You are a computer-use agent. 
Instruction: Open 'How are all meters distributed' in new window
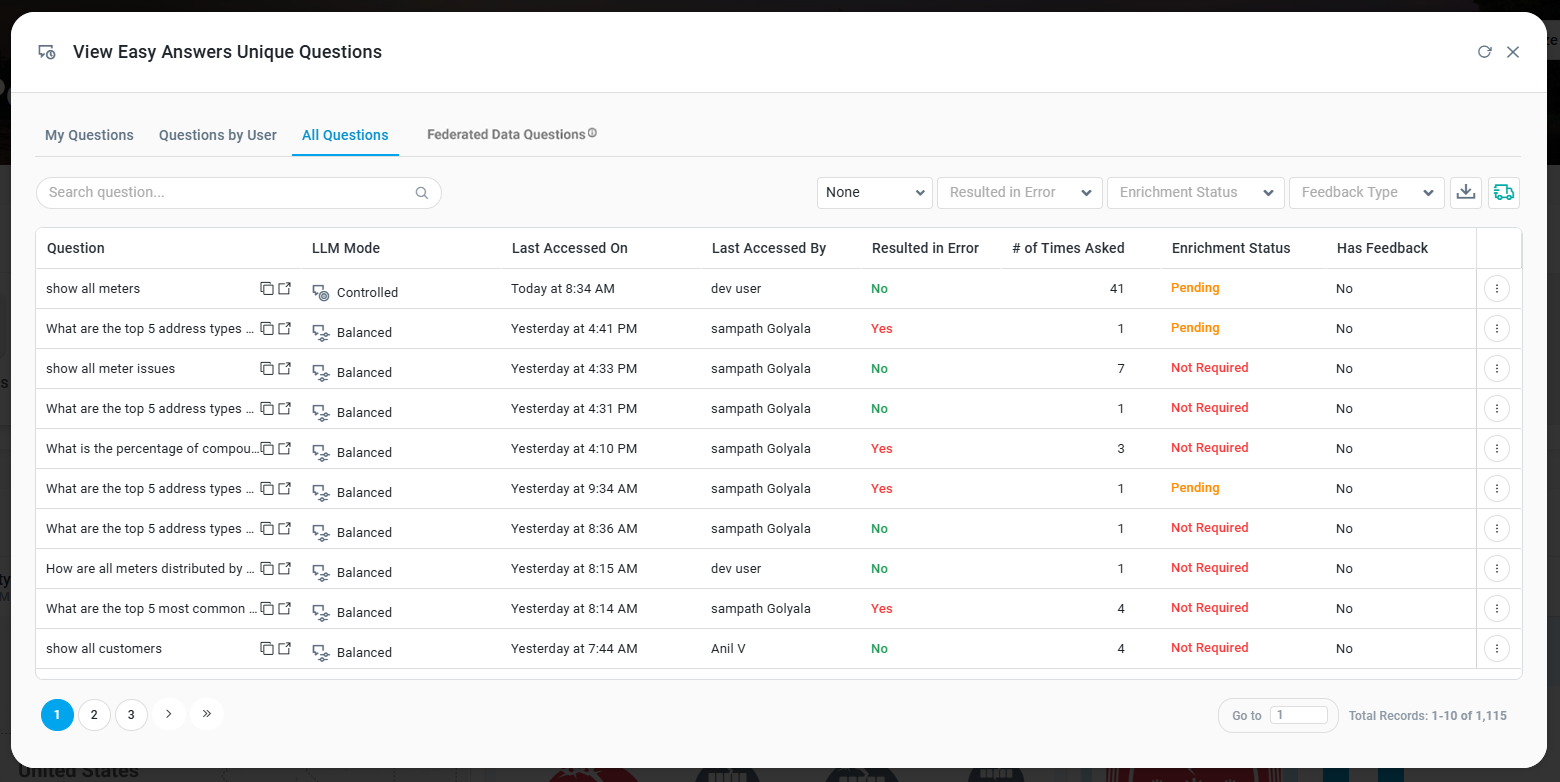point(285,568)
